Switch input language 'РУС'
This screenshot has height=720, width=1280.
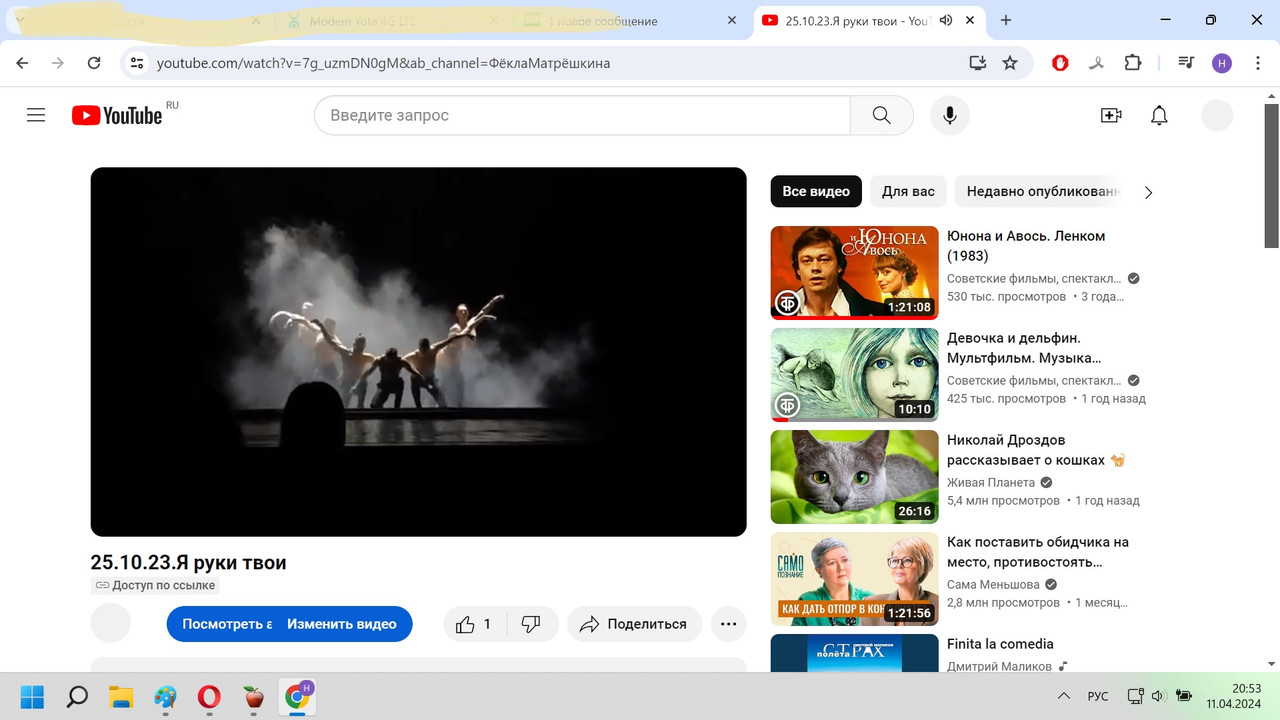click(x=1098, y=696)
